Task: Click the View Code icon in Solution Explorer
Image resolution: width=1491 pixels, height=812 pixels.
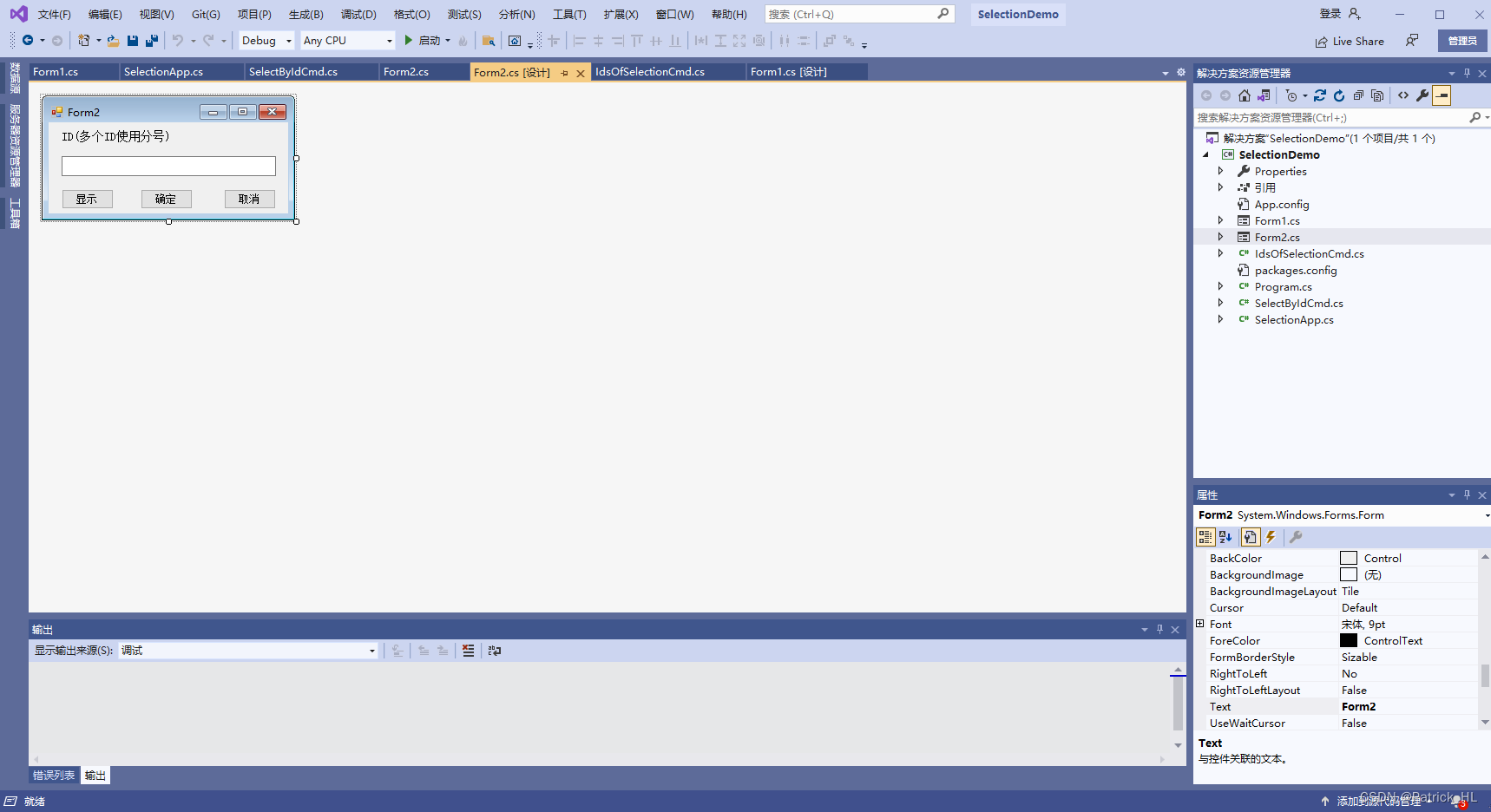Action: (1403, 95)
